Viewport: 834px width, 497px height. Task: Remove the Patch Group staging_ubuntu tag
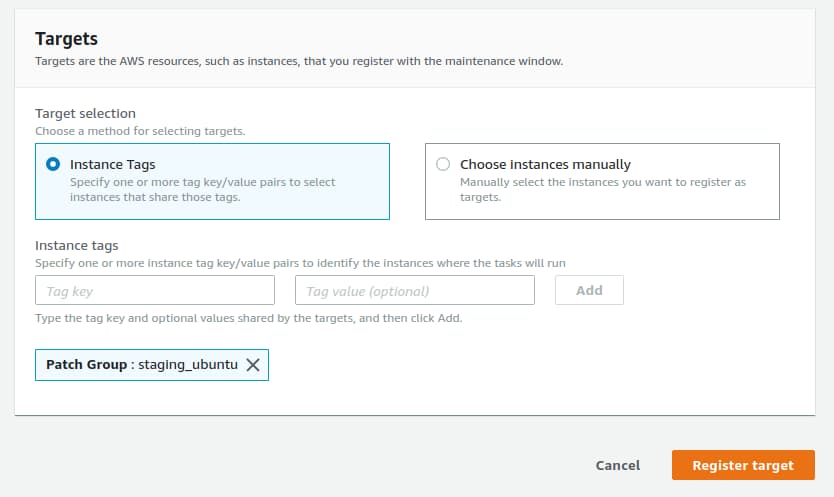[x=253, y=365]
